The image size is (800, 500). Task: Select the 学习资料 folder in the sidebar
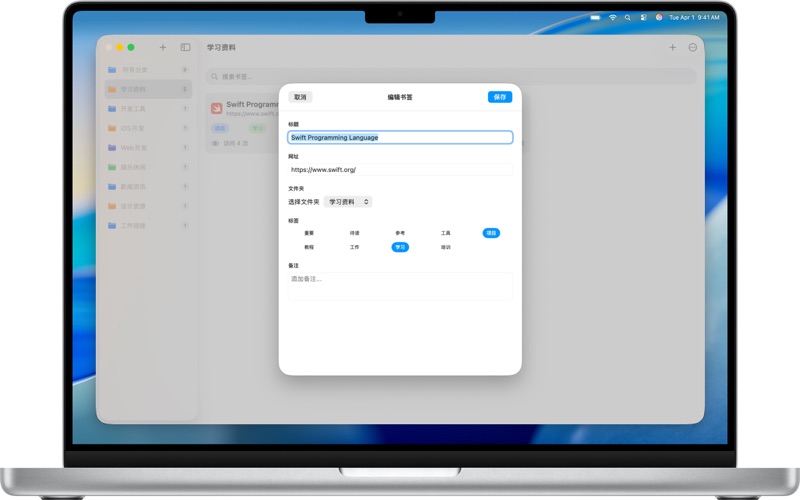[x=148, y=89]
